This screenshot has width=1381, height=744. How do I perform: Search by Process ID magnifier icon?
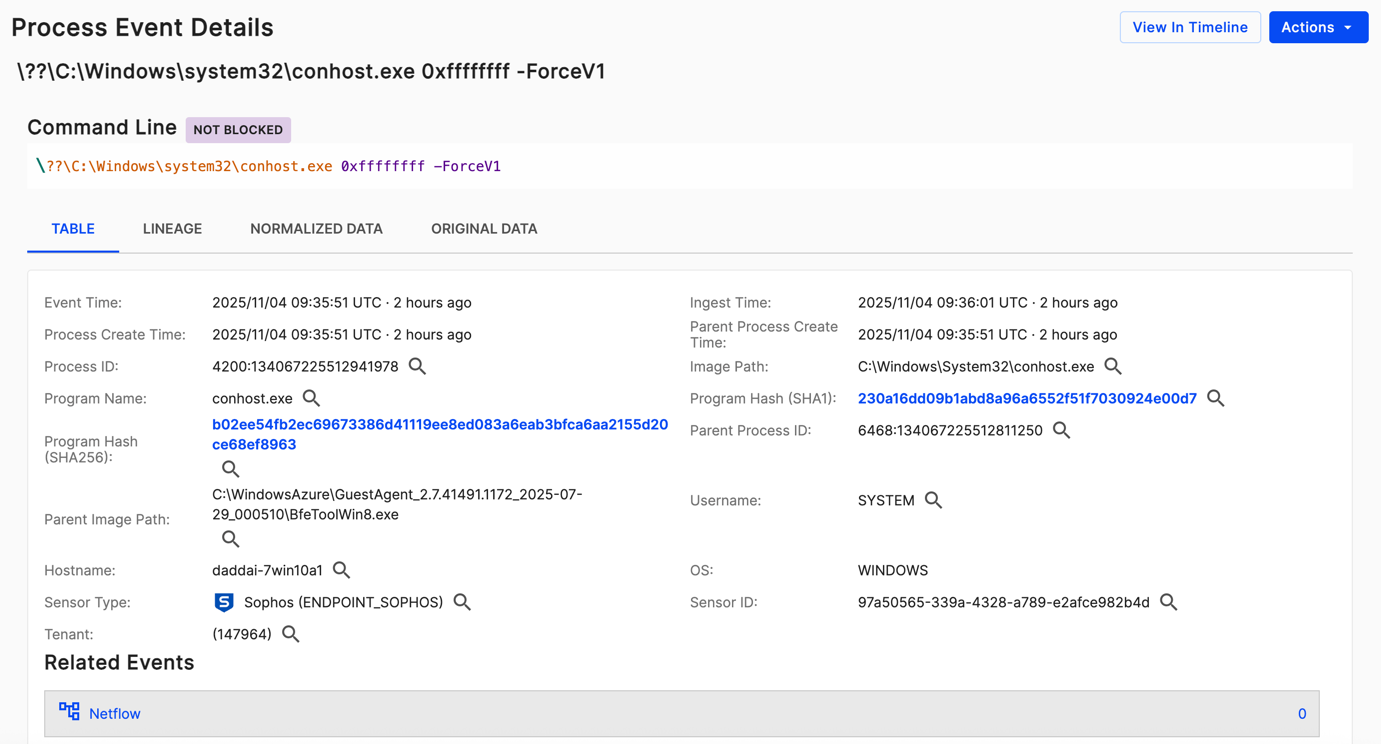pyautogui.click(x=417, y=367)
